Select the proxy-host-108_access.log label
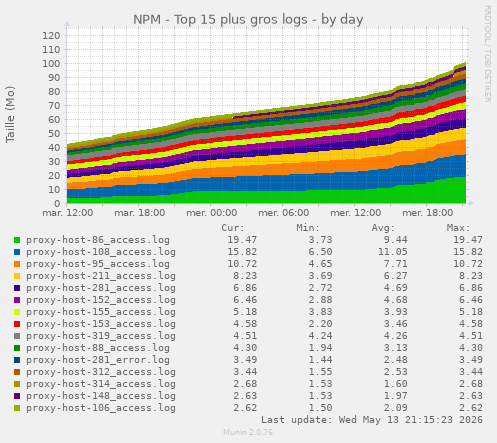The image size is (497, 443). click(x=101, y=252)
